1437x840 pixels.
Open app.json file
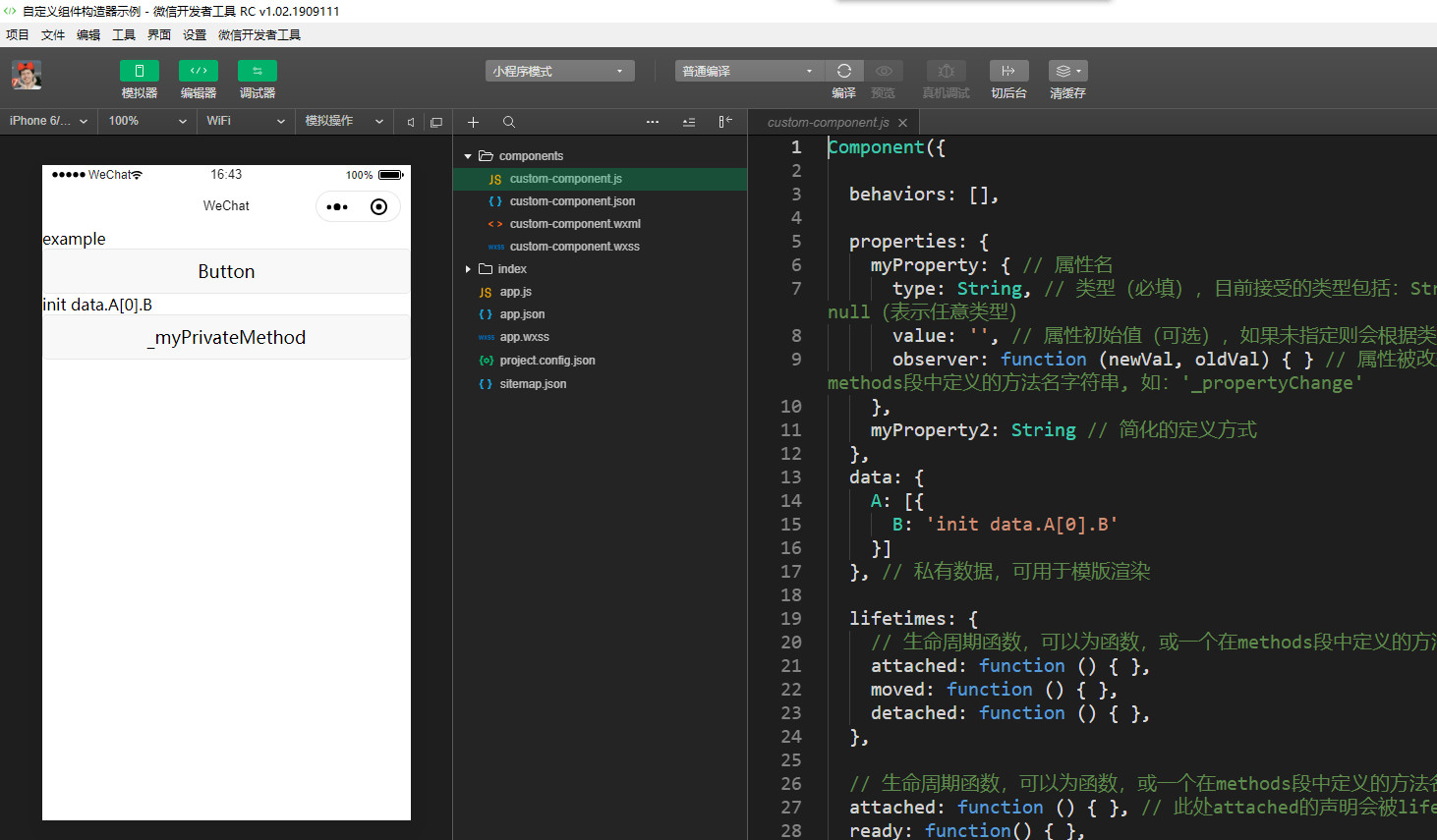[x=600, y=314]
